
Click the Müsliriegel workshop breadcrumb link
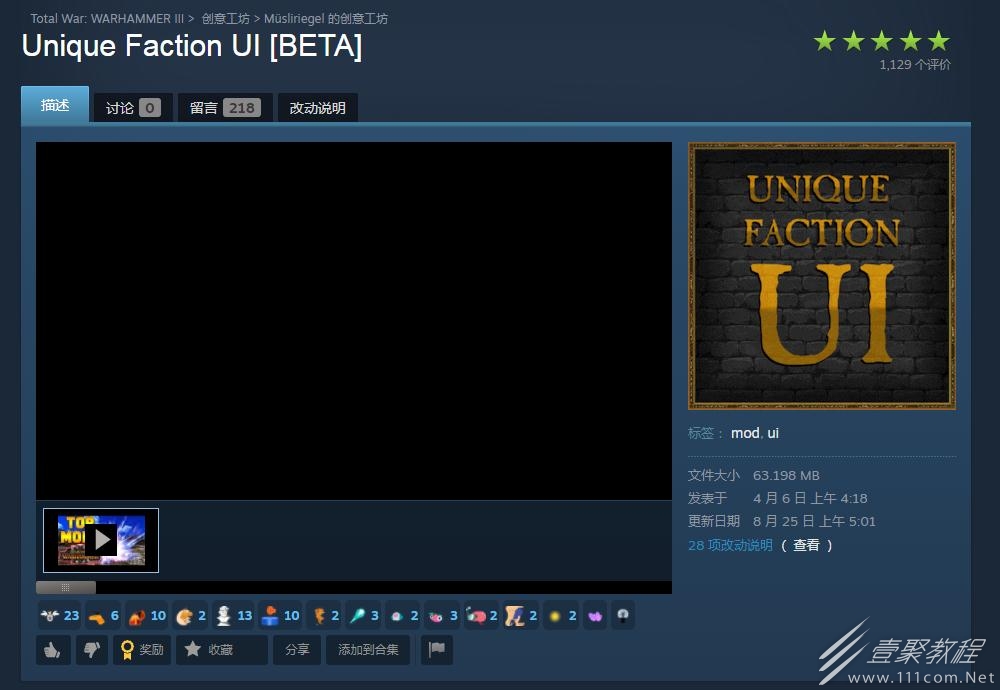point(326,18)
